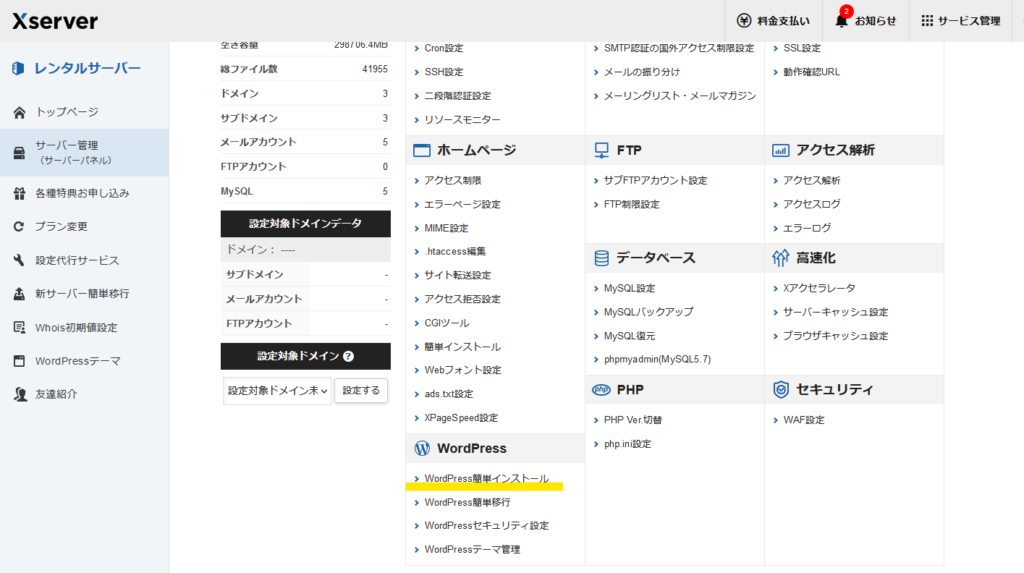Click the help question mark beside 設定対象ドメイン
The image size is (1024, 573).
point(348,356)
